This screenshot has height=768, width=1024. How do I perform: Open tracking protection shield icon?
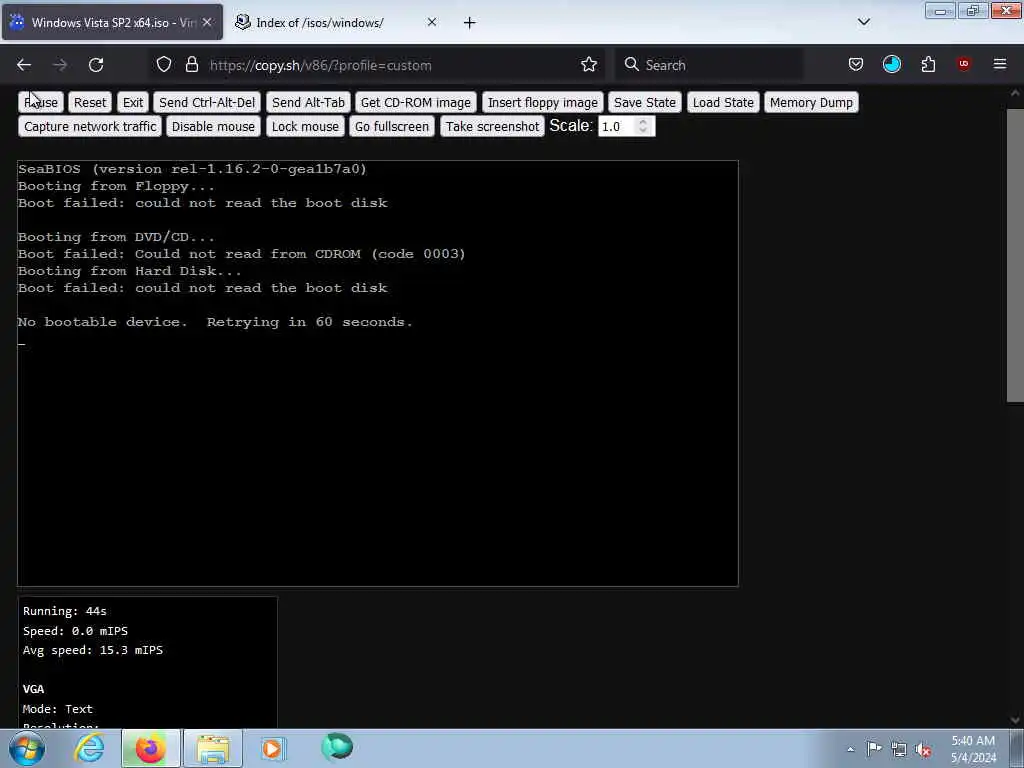pos(164,65)
